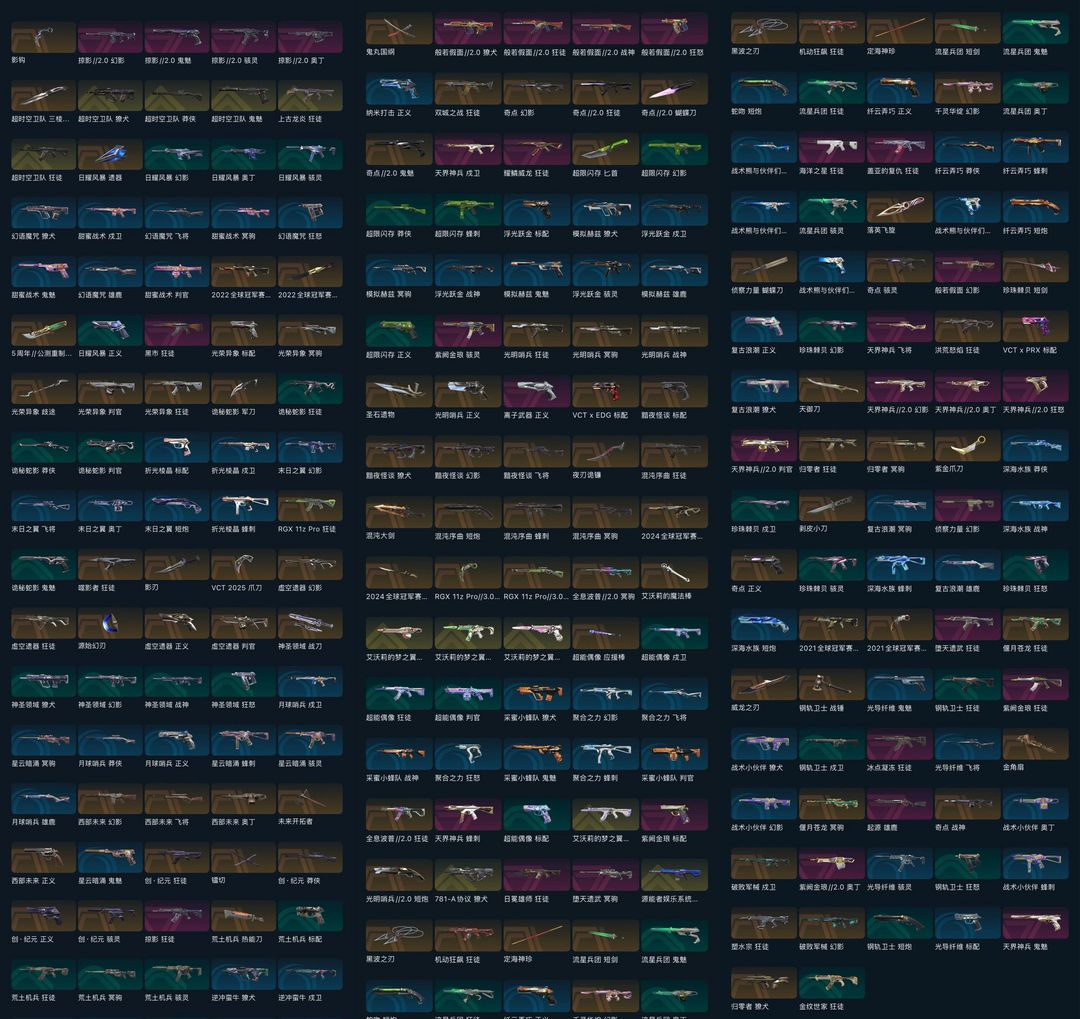Open the 采蜜小蜂队 獠犬 thumbnail
1080x1019 pixels.
pos(537,694)
